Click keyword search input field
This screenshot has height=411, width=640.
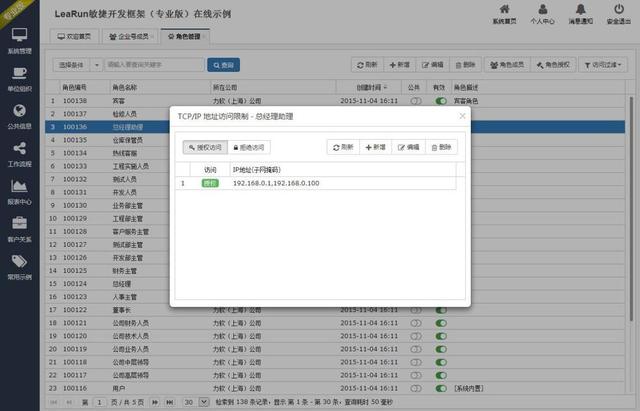pos(154,65)
